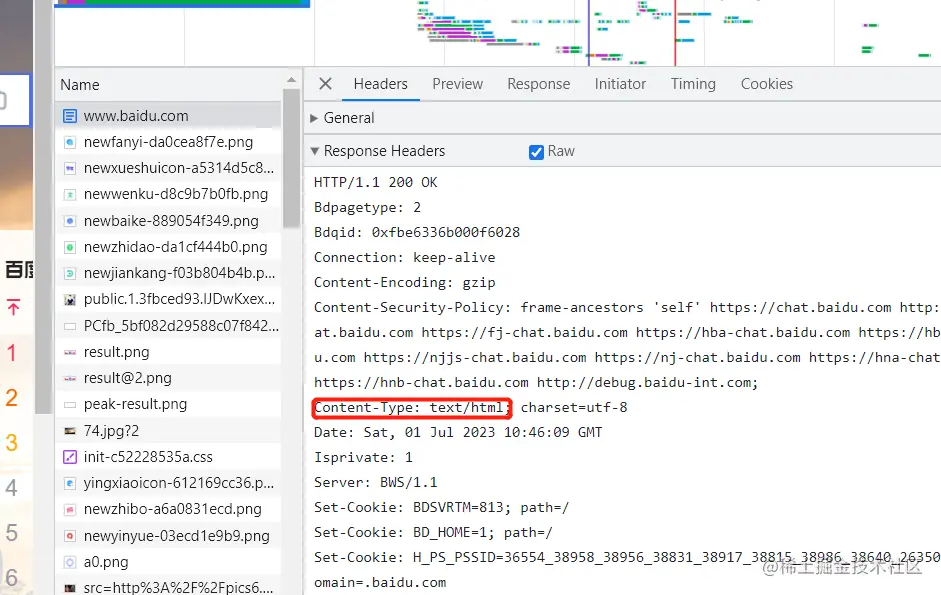Image resolution: width=941 pixels, height=595 pixels.
Task: Select the www.baidu.com request
Action: [168, 116]
